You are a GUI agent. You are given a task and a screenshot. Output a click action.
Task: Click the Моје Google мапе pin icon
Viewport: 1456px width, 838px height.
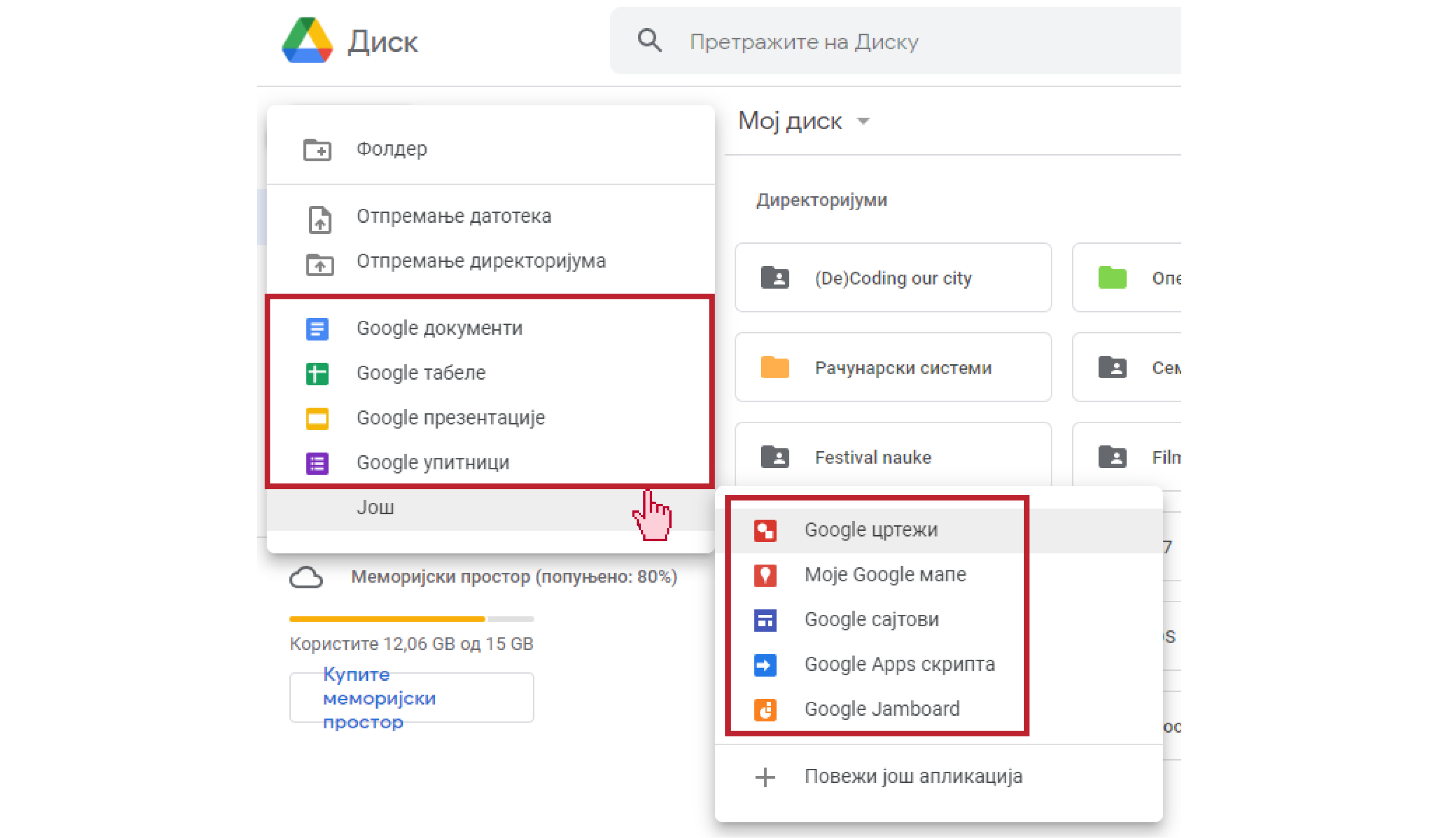(x=765, y=575)
